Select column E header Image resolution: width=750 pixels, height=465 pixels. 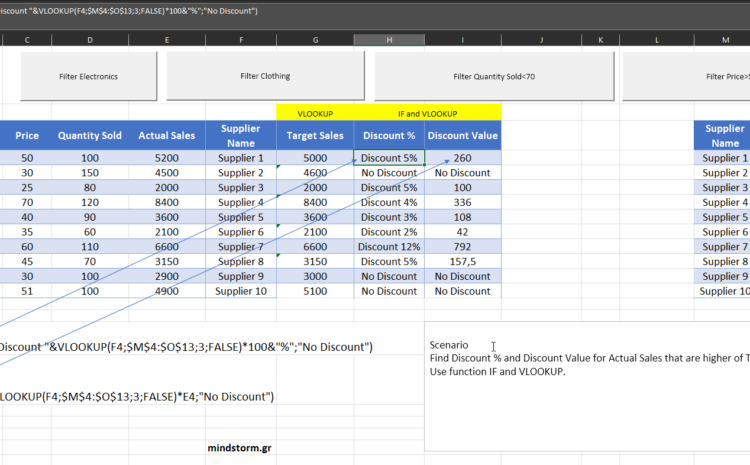click(x=167, y=40)
